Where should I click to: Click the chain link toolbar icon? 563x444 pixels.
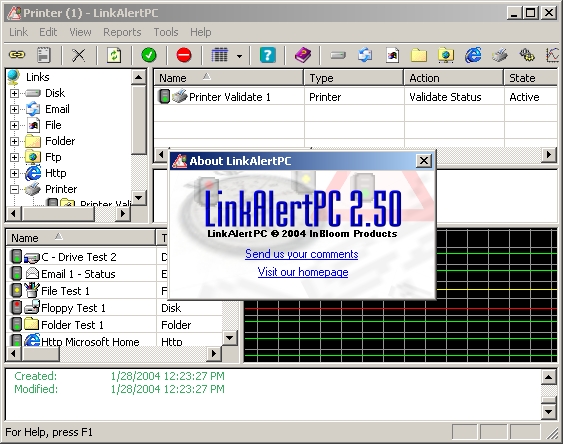pyautogui.click(x=17, y=55)
